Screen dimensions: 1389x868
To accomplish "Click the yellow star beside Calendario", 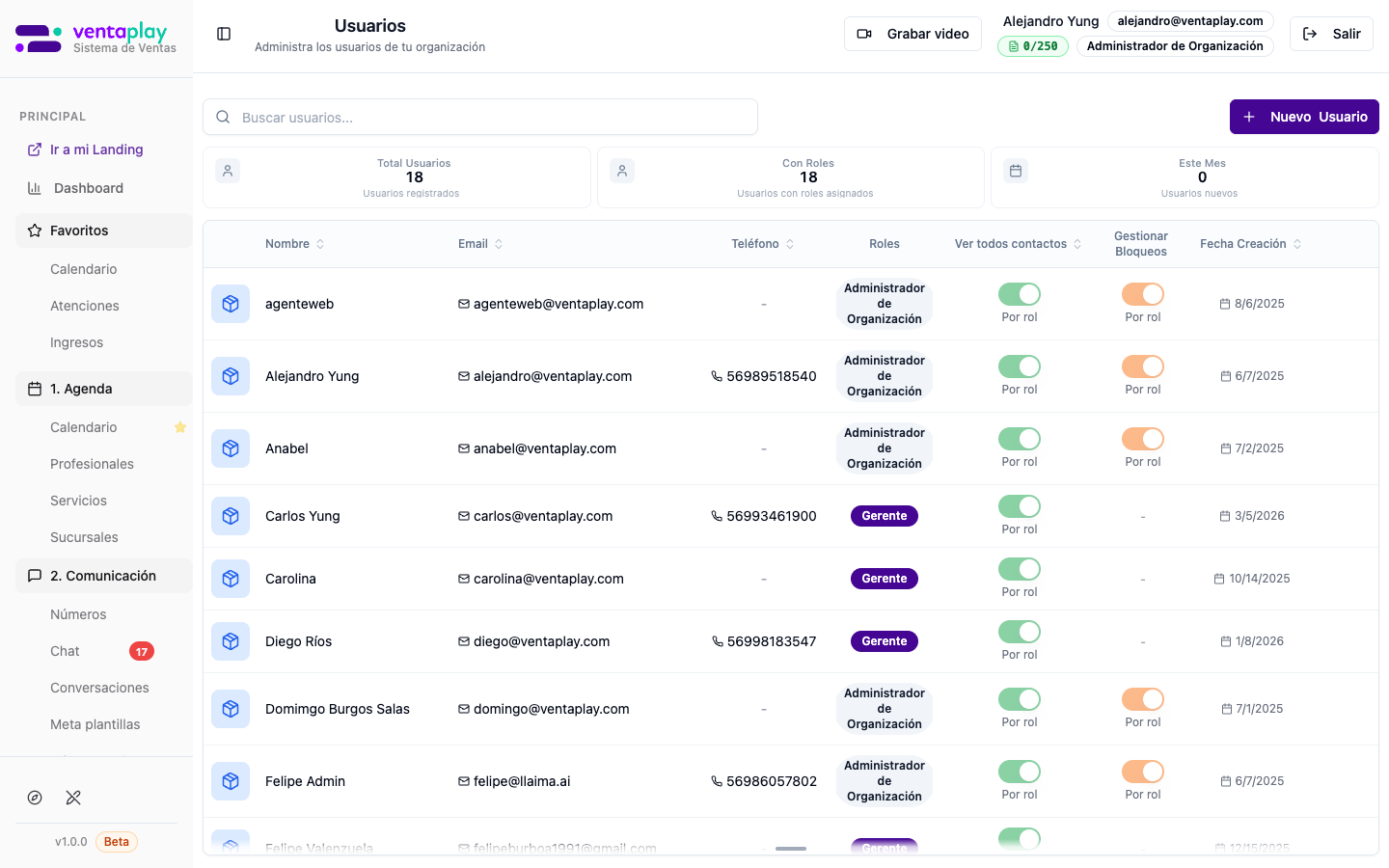I will [x=180, y=427].
